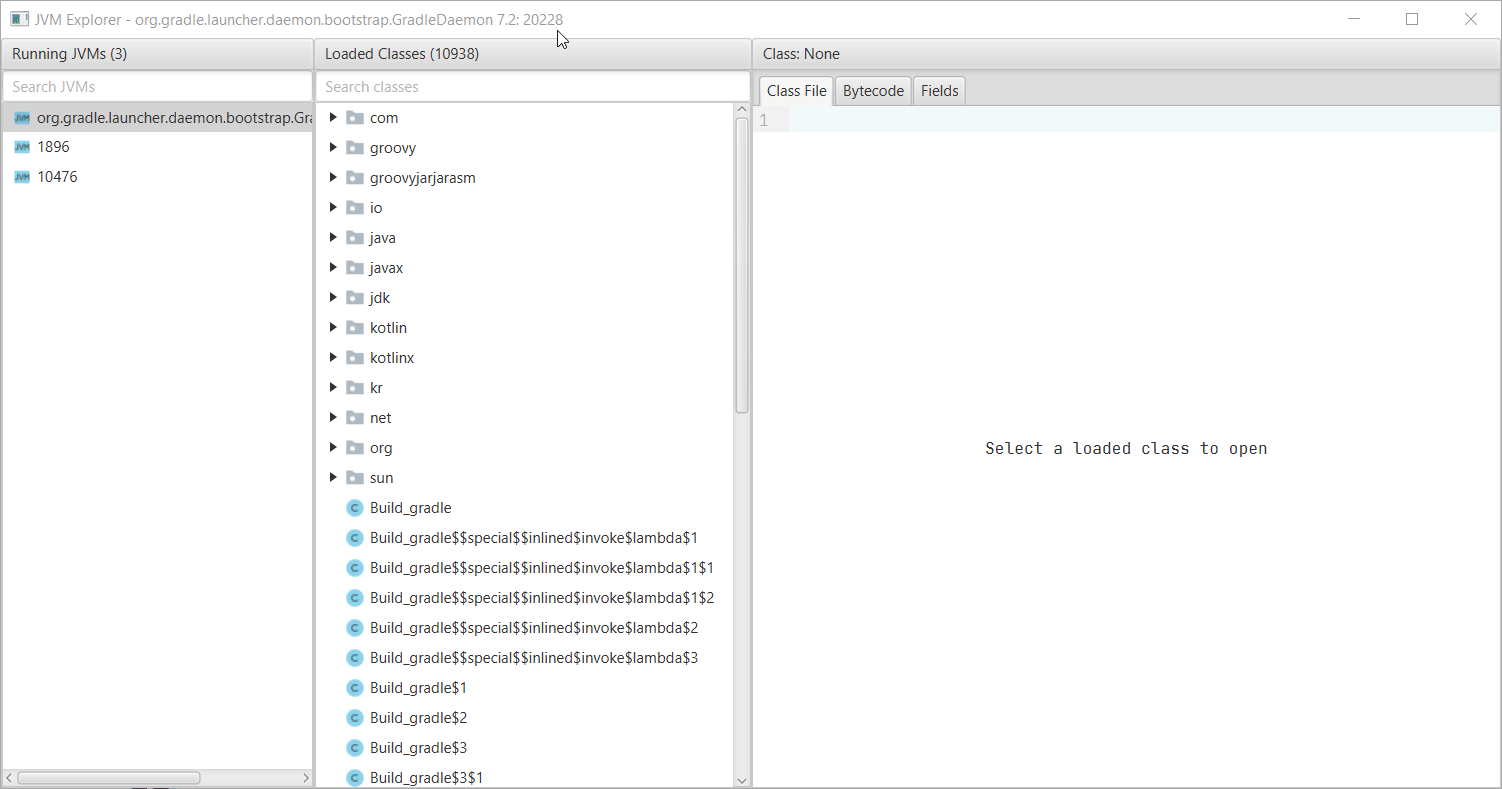
Task: Expand the javax package tree arrow
Action: (333, 268)
